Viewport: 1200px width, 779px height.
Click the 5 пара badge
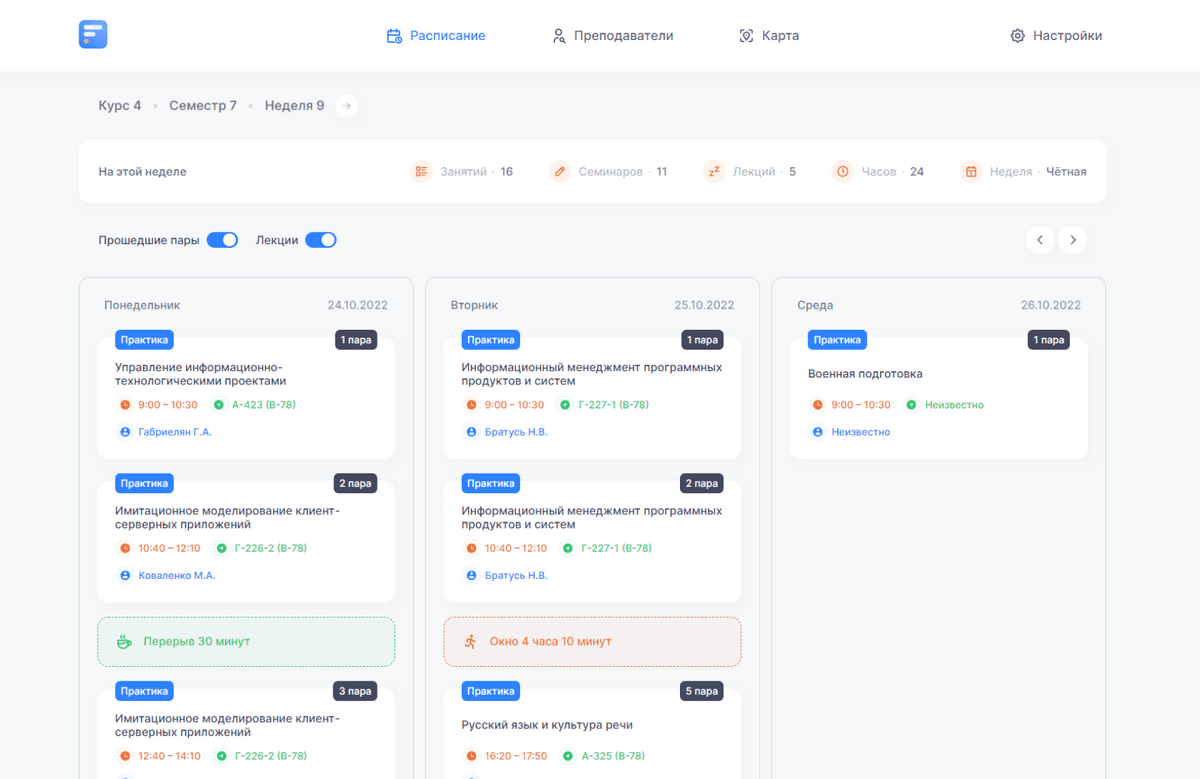[702, 691]
